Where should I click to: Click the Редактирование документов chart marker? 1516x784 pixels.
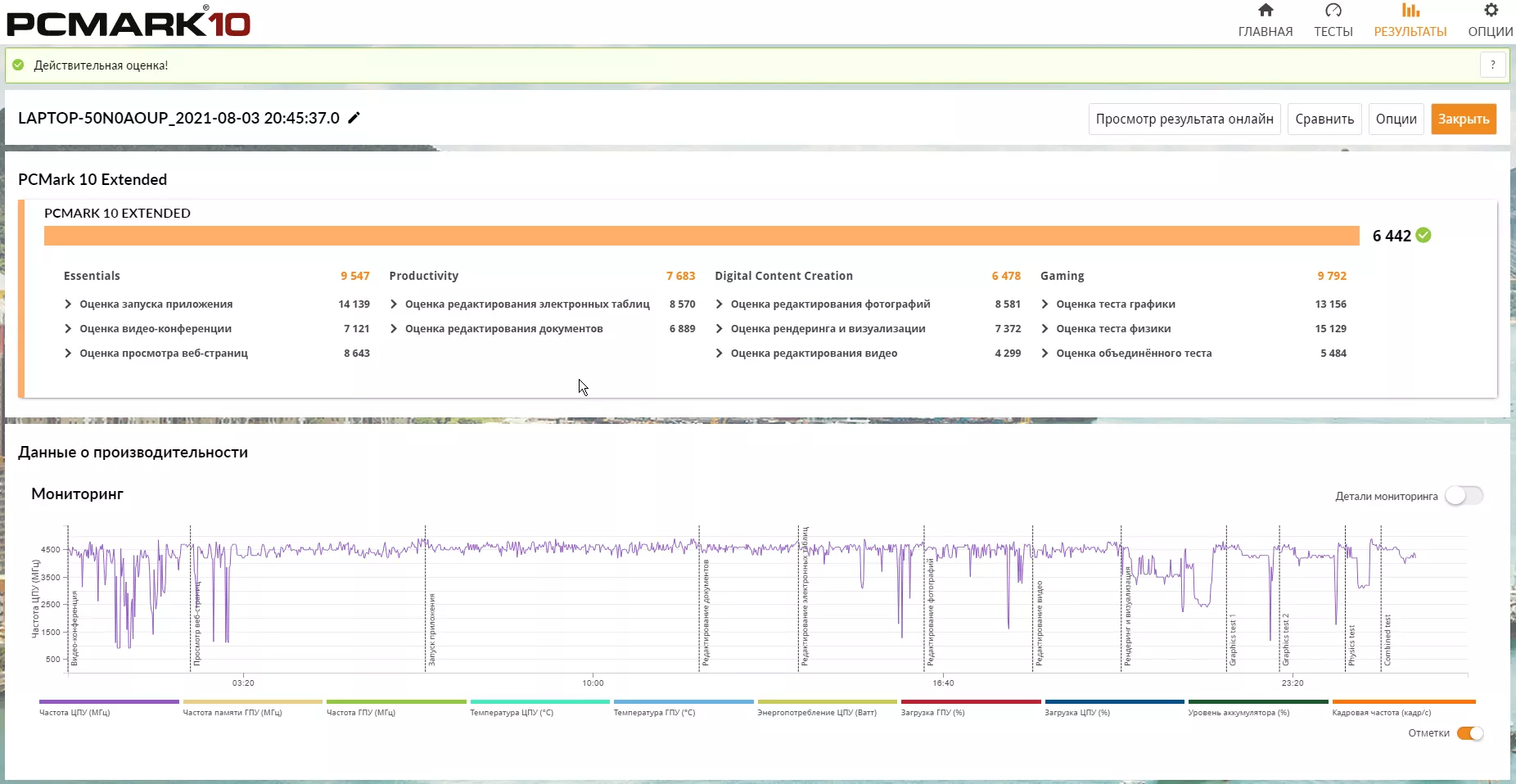(x=706, y=613)
